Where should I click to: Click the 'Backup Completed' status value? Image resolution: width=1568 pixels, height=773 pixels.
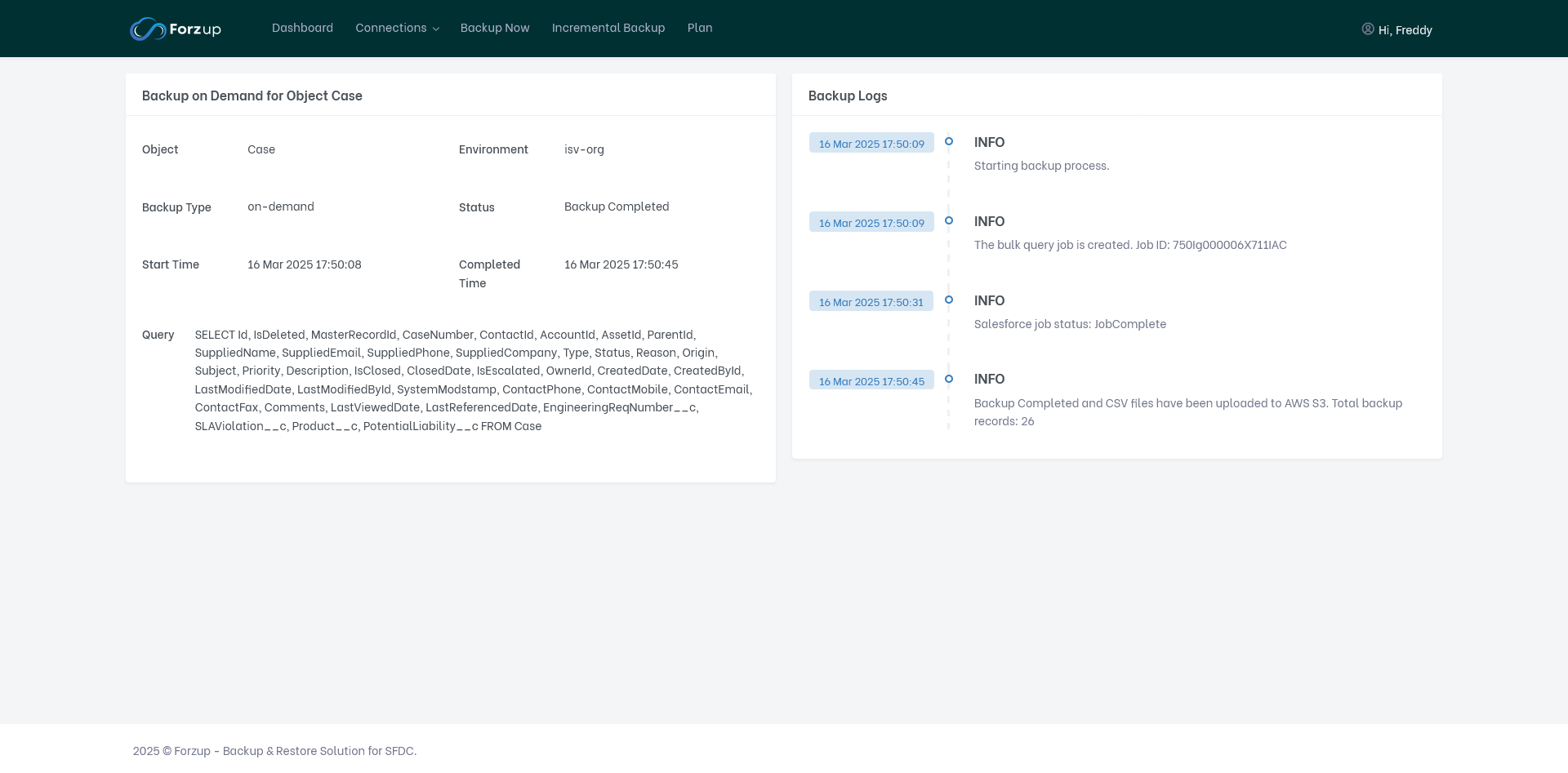coord(617,207)
